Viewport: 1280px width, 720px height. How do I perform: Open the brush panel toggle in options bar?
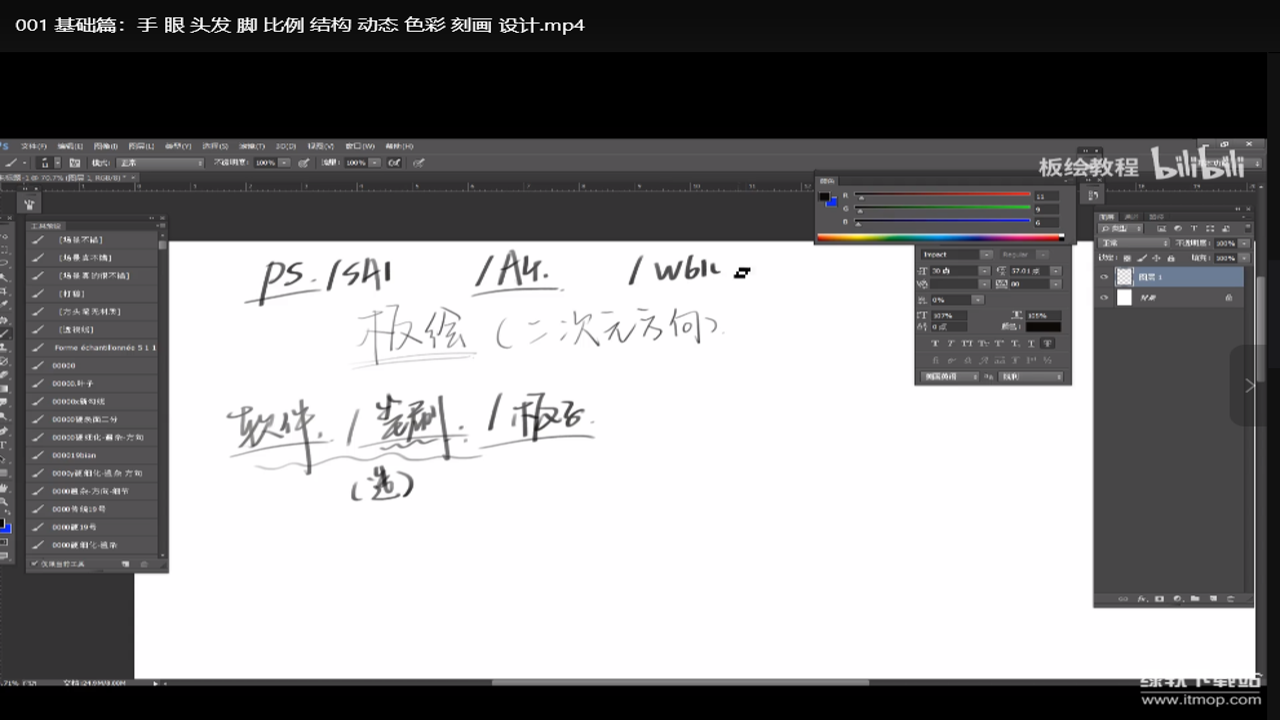point(74,162)
